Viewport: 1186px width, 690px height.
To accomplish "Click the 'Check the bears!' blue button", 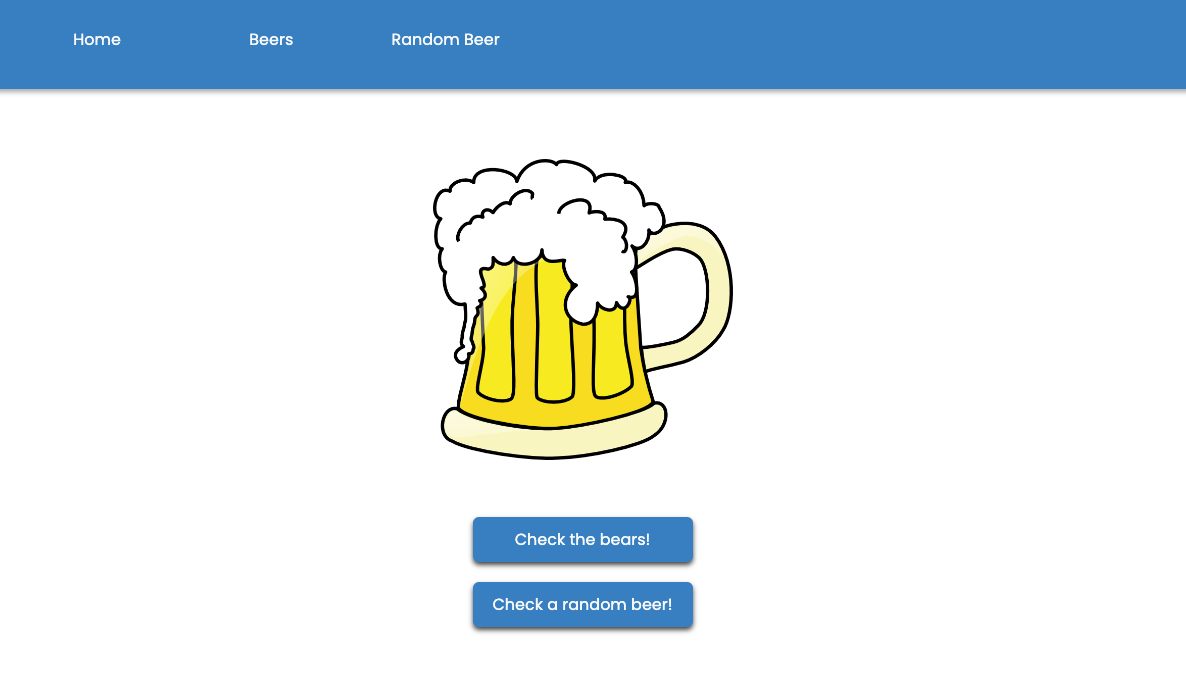I will tap(583, 540).
